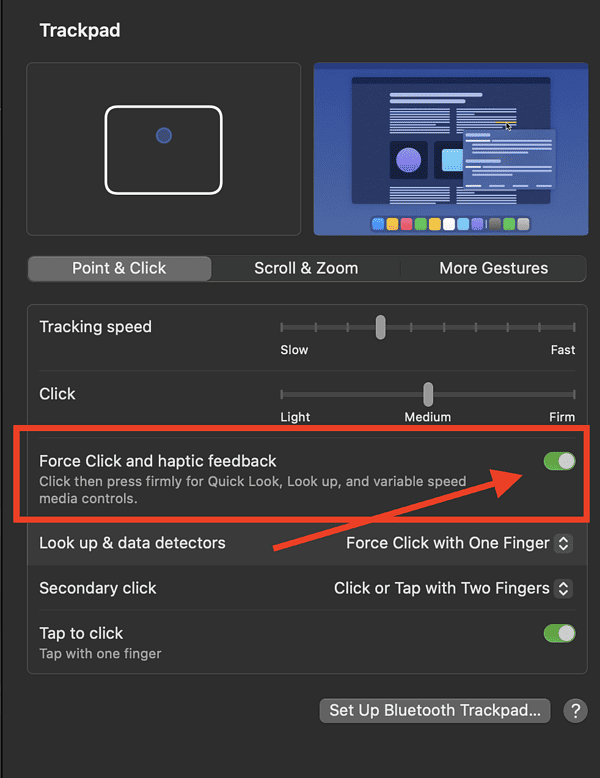Click the gesture preview video thumbnail
This screenshot has width=600, height=778.
coord(450,149)
